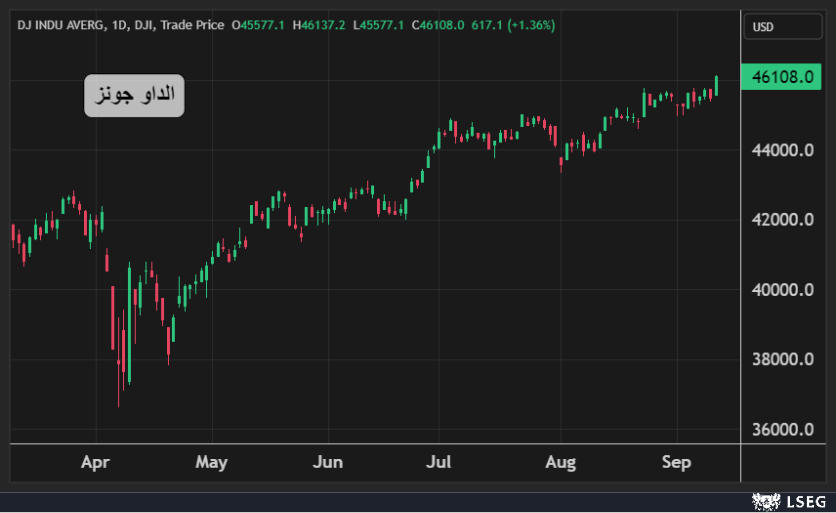Click the high value H46137.2

(x=319, y=24)
